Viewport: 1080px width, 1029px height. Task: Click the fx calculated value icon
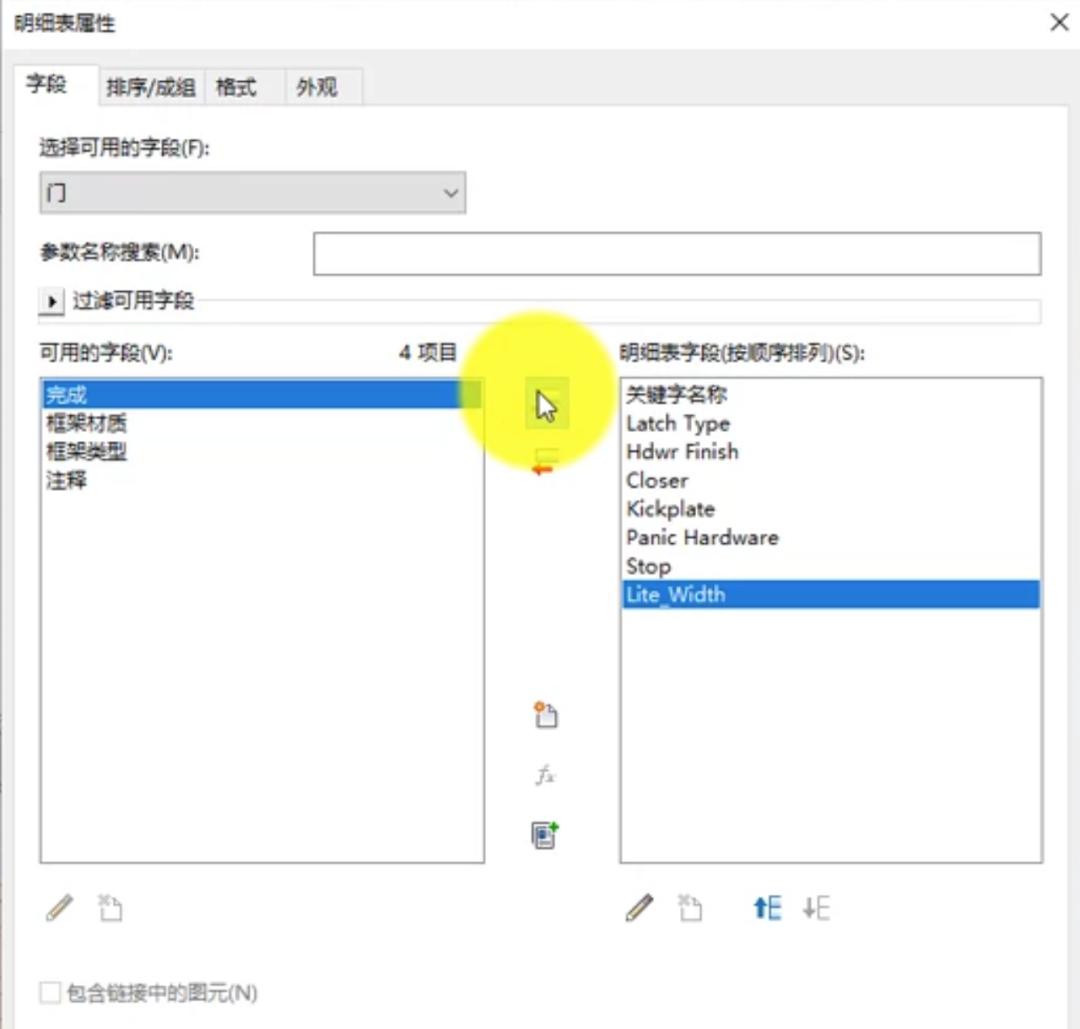545,774
